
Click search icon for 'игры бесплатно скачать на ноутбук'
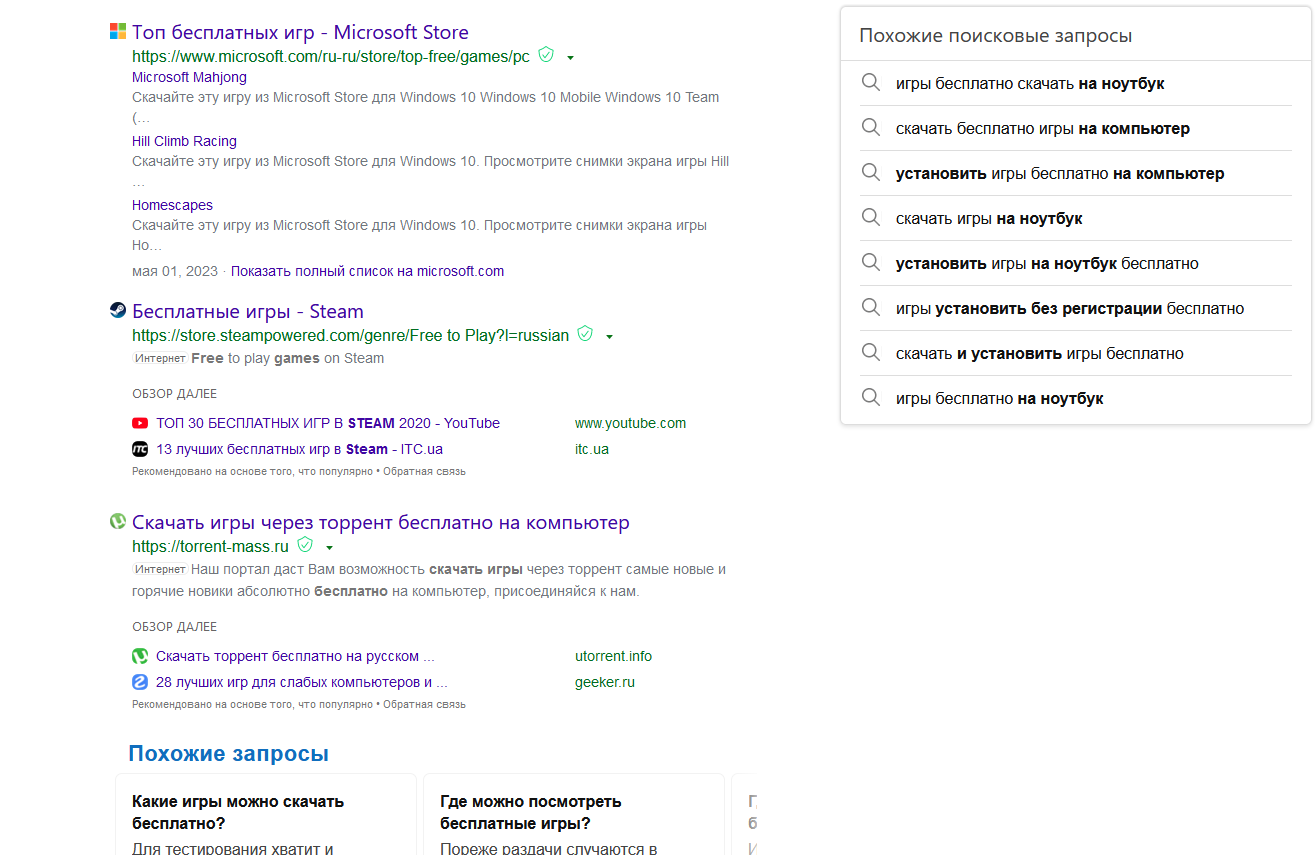[x=871, y=83]
